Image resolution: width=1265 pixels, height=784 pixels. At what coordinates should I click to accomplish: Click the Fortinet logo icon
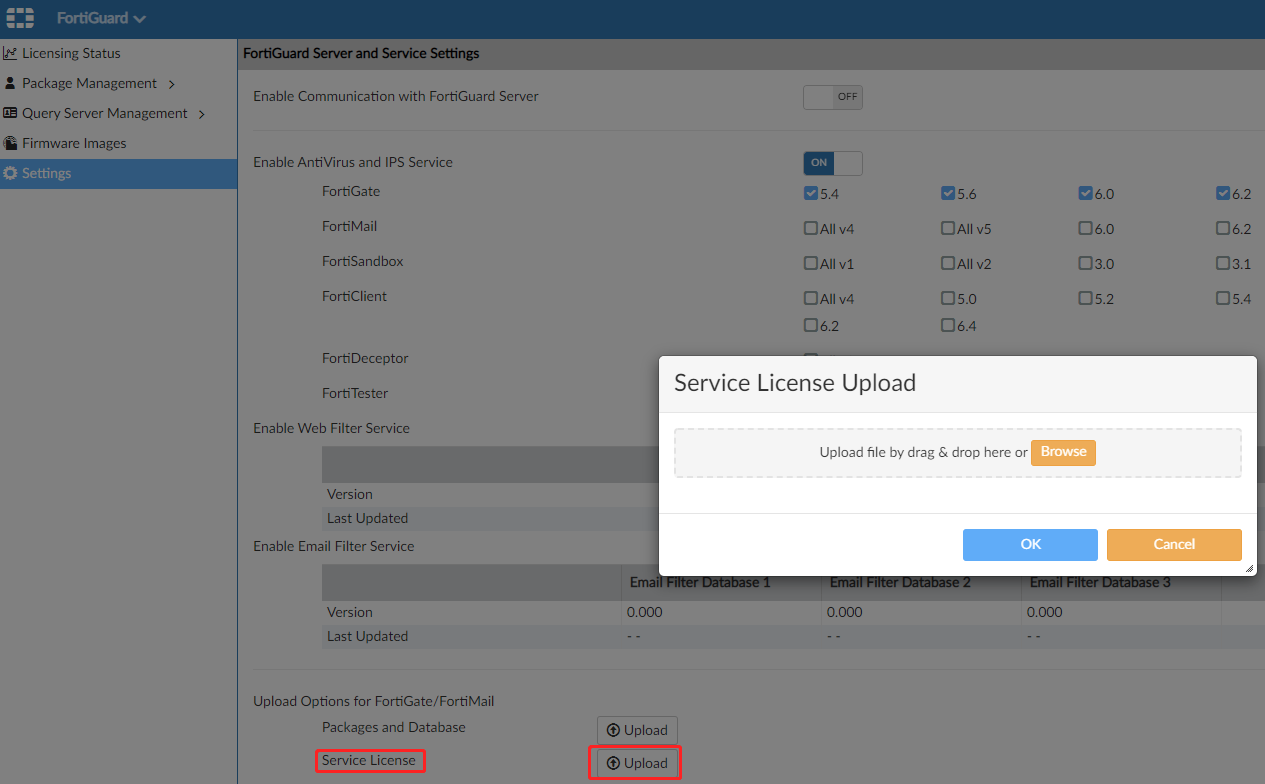(x=21, y=18)
